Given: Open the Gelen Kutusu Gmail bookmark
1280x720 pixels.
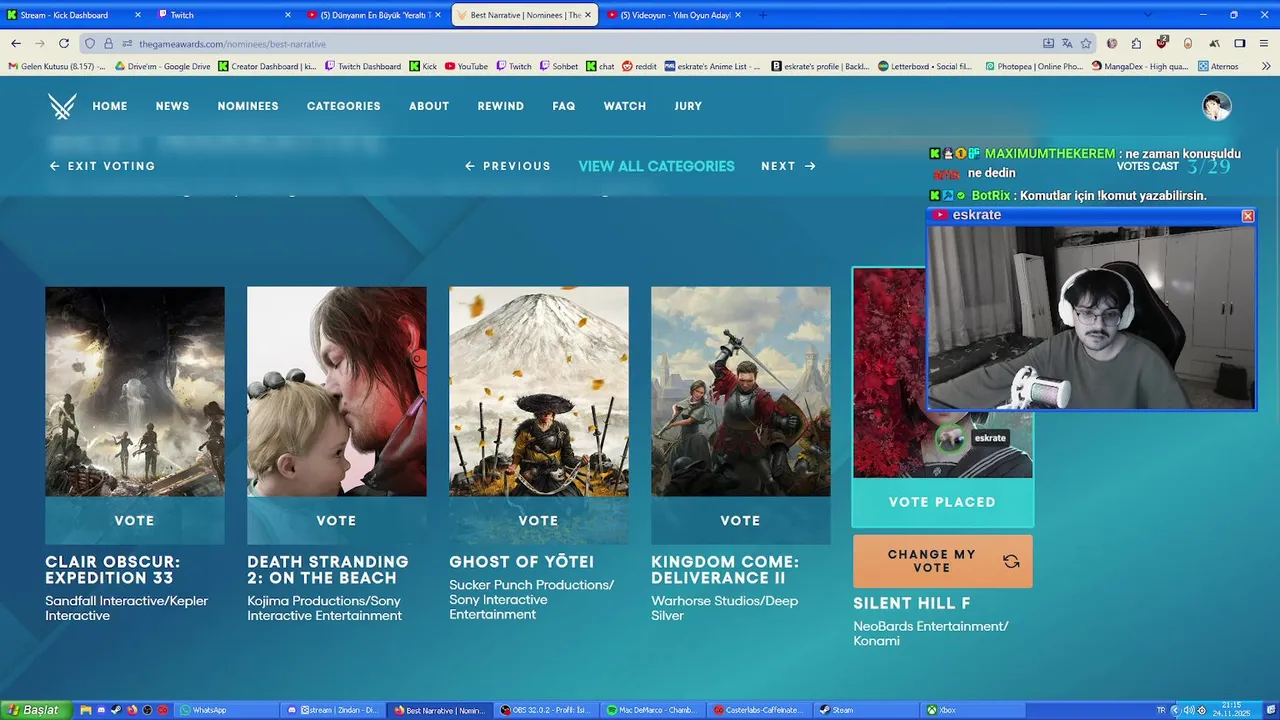Looking at the screenshot, I should pos(57,66).
